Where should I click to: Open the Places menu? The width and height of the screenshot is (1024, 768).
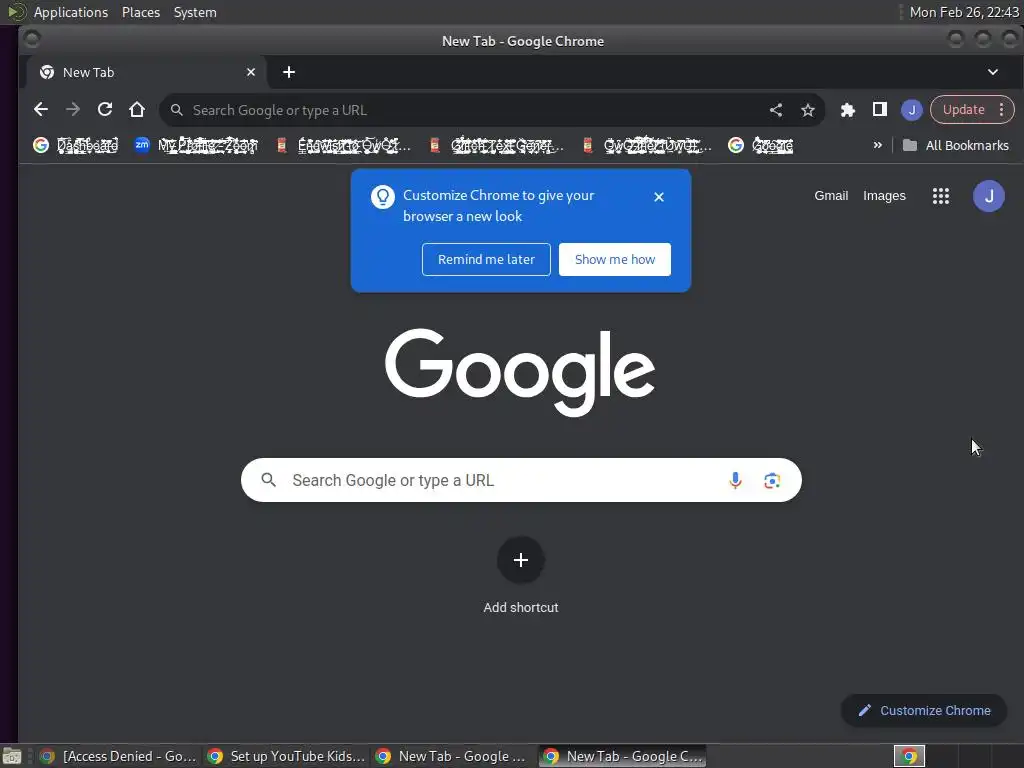[140, 12]
